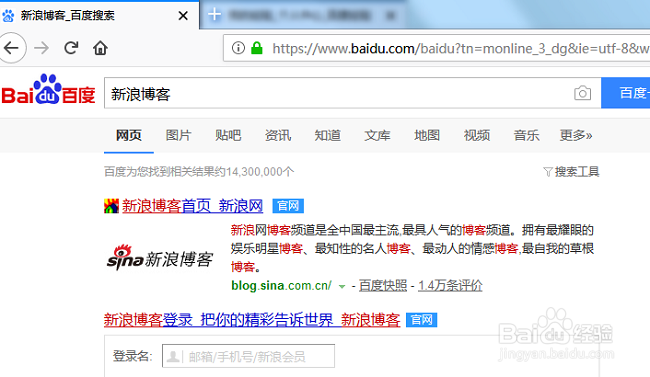650x377 pixels.
Task: Close the 新浪博客_百度搜索 tab
Action: pos(183,16)
